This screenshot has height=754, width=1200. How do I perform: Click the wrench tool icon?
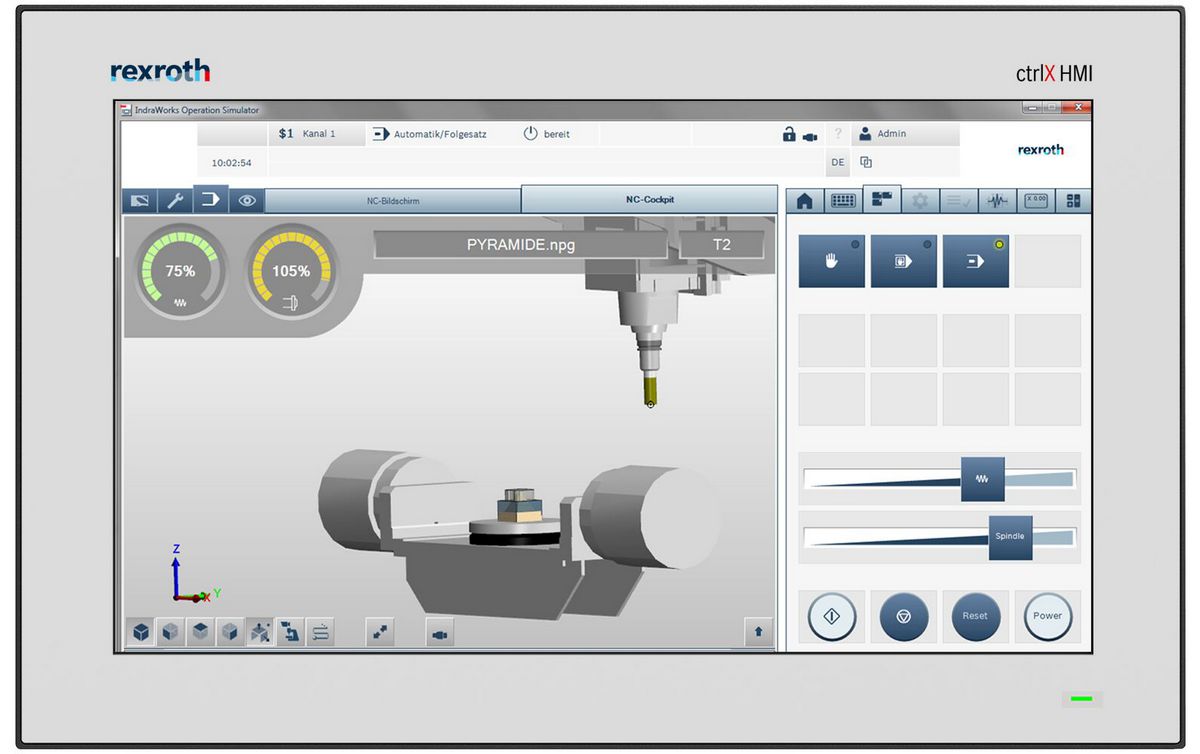point(174,201)
